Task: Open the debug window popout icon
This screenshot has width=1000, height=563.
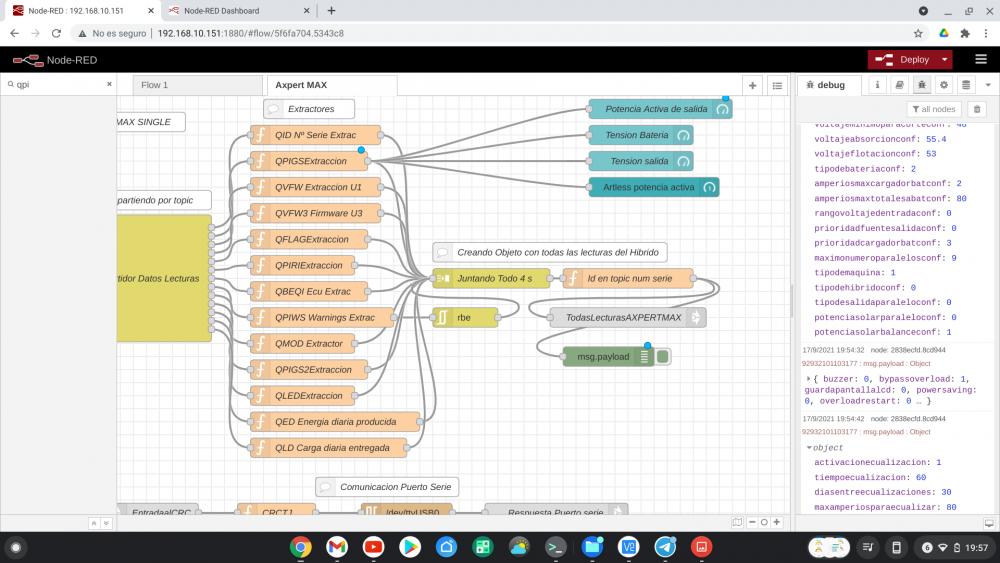Action: click(989, 523)
